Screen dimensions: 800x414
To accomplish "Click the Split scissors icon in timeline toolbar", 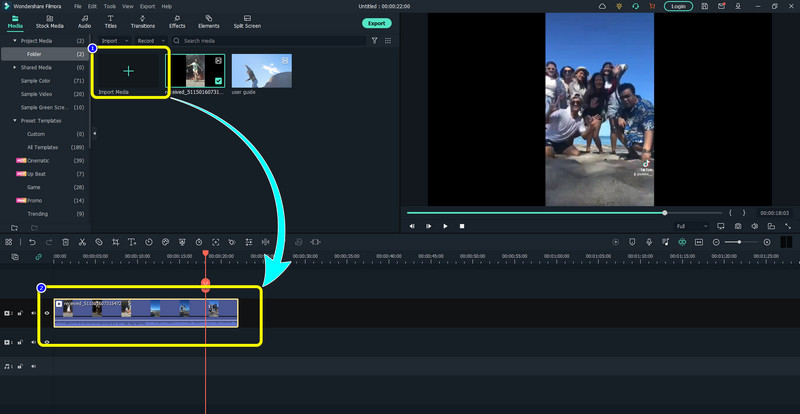I will tap(82, 242).
